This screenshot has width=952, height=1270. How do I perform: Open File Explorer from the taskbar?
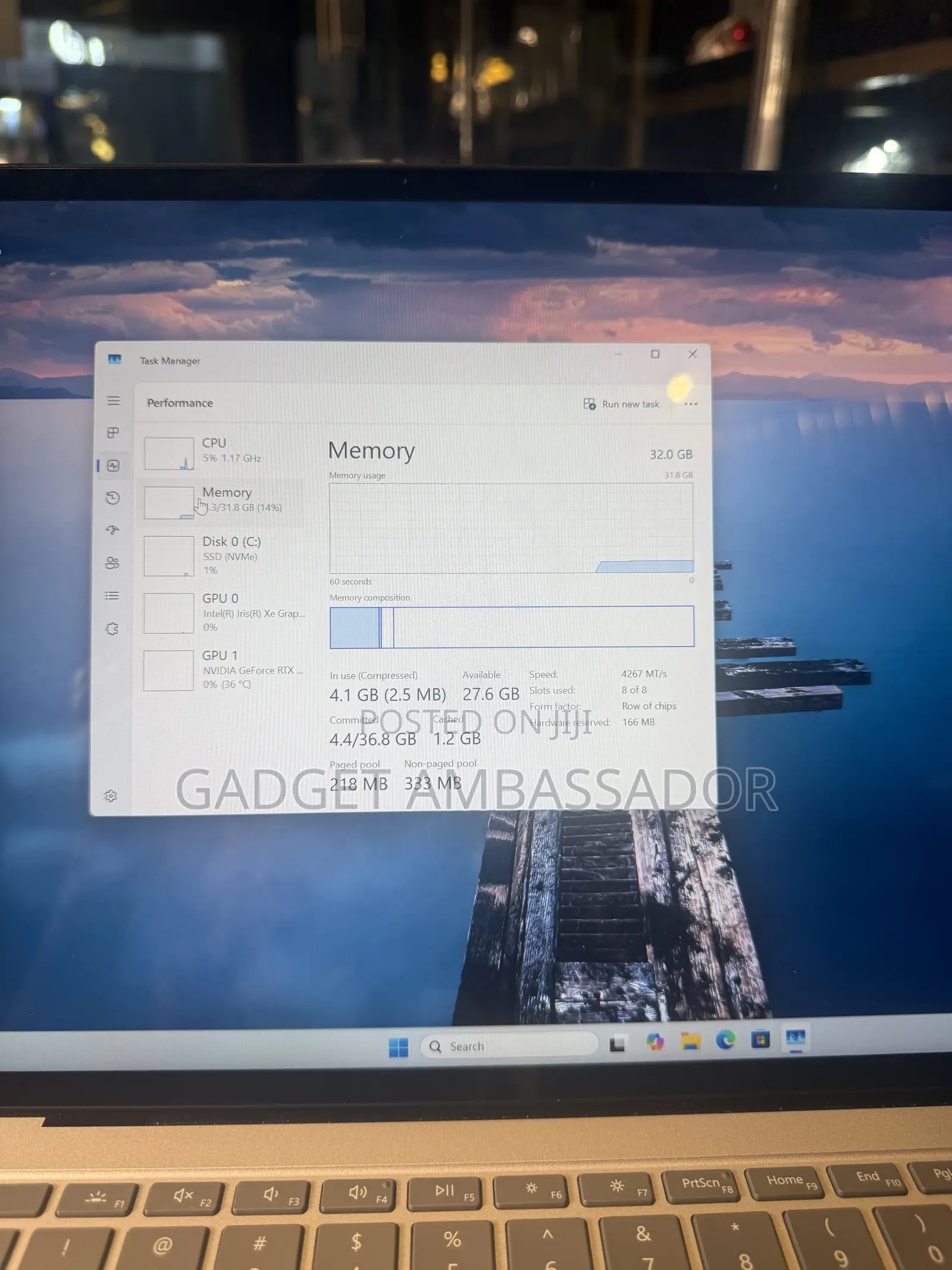click(690, 1041)
